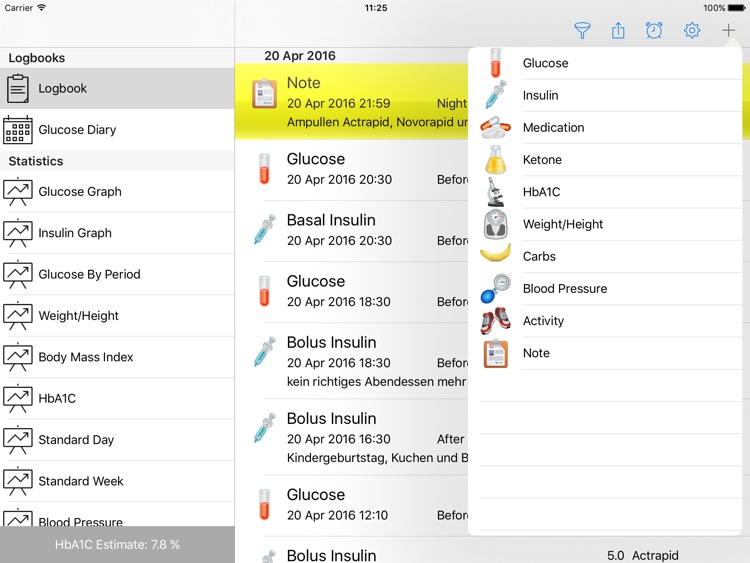Click the 11:25 status bar clock
The width and height of the screenshot is (750, 563).
click(x=375, y=8)
